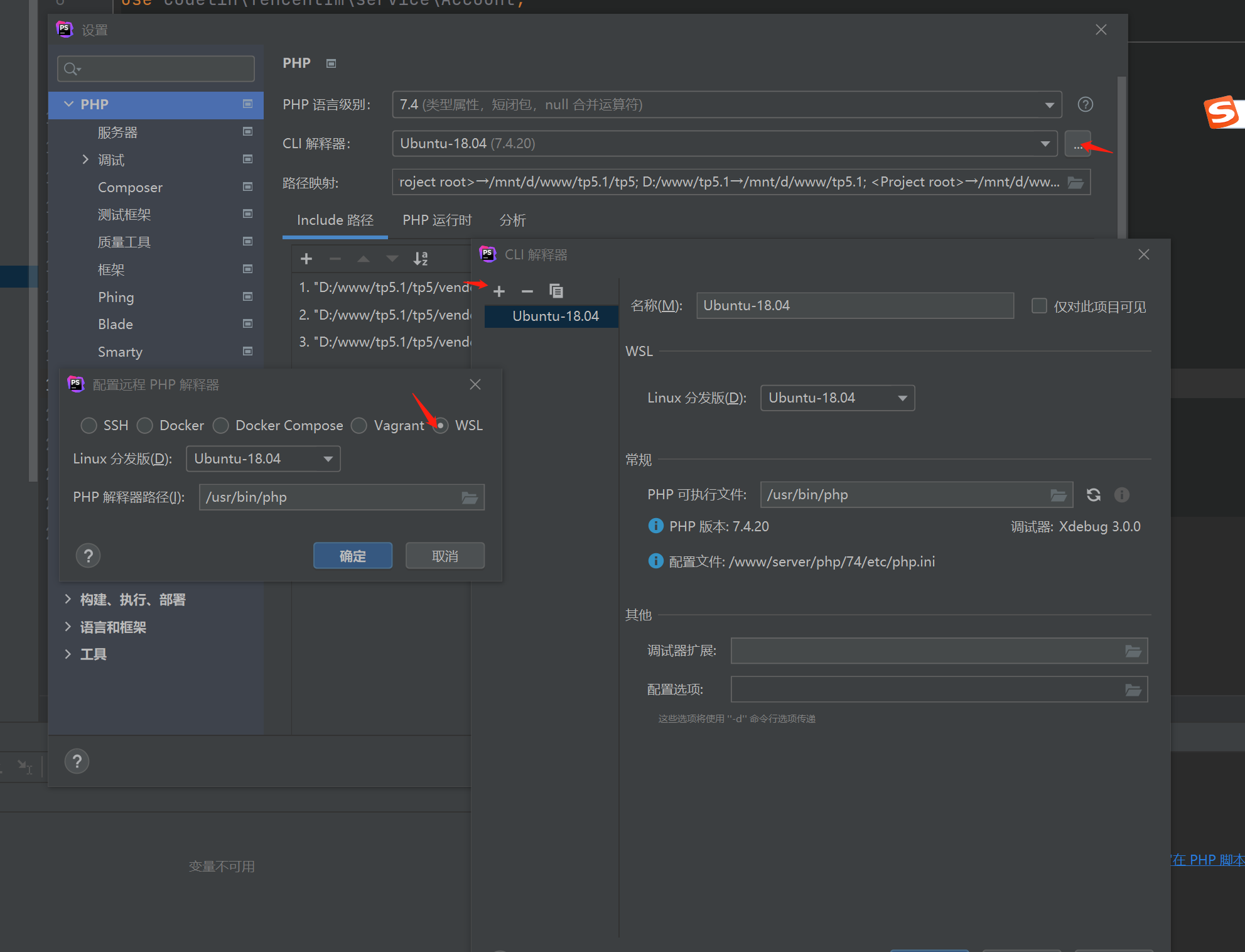The height and width of the screenshot is (952, 1245).
Task: Click the settings dialog vertical scrollbar
Action: point(1121,157)
